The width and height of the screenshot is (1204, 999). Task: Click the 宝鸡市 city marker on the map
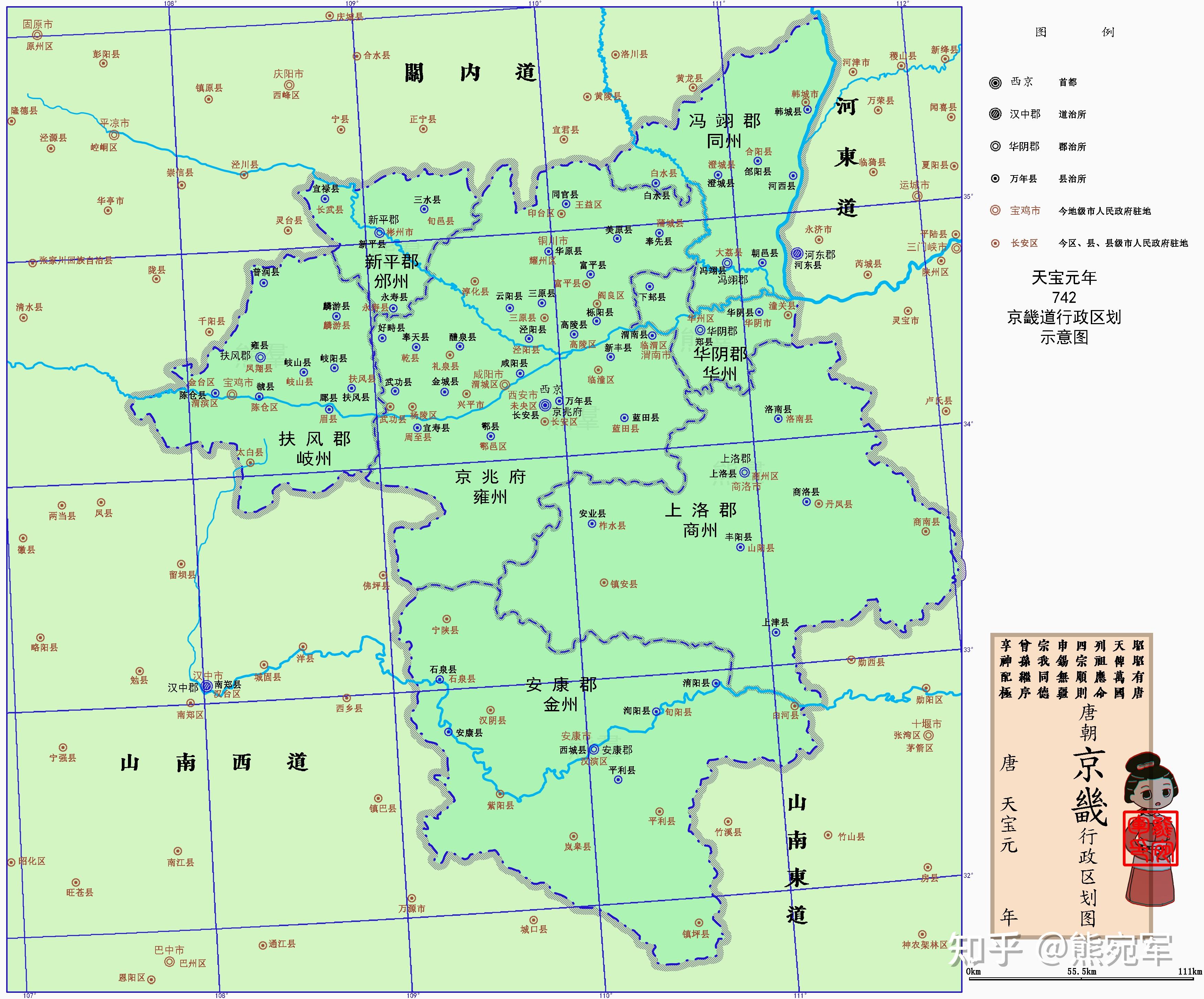coord(232,395)
